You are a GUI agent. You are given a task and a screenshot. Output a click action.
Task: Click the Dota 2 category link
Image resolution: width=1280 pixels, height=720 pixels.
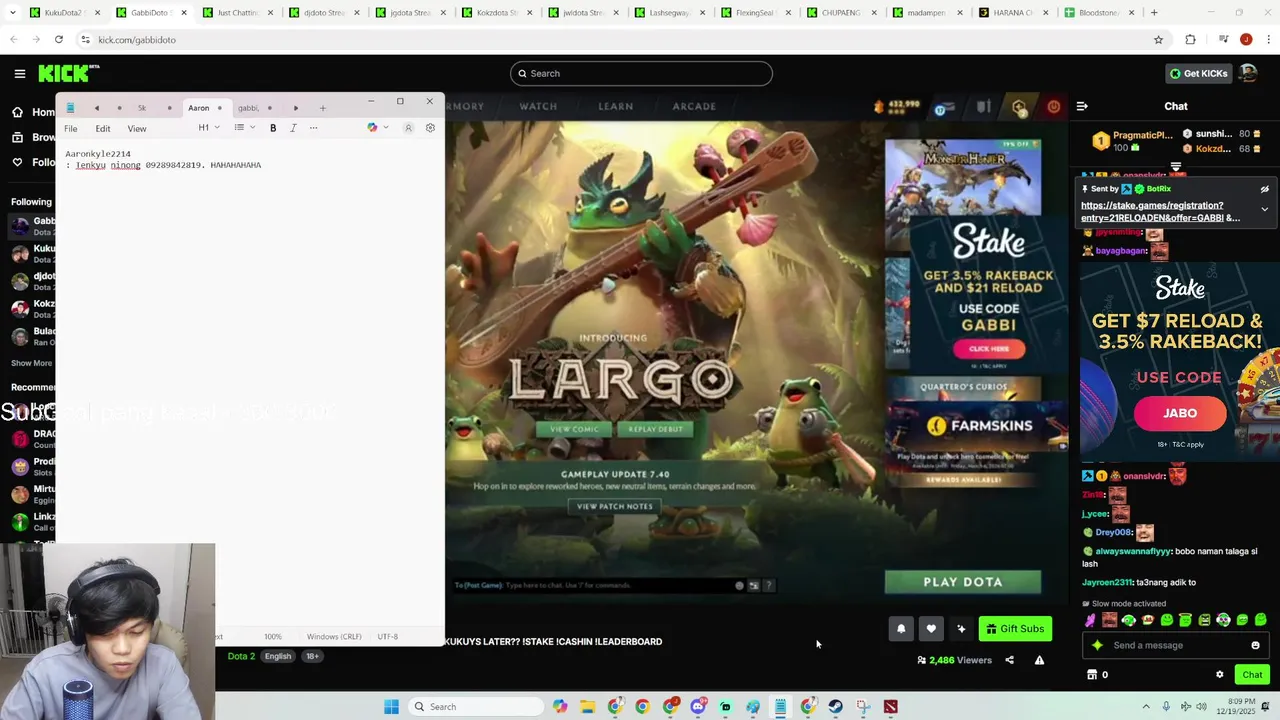(241, 656)
